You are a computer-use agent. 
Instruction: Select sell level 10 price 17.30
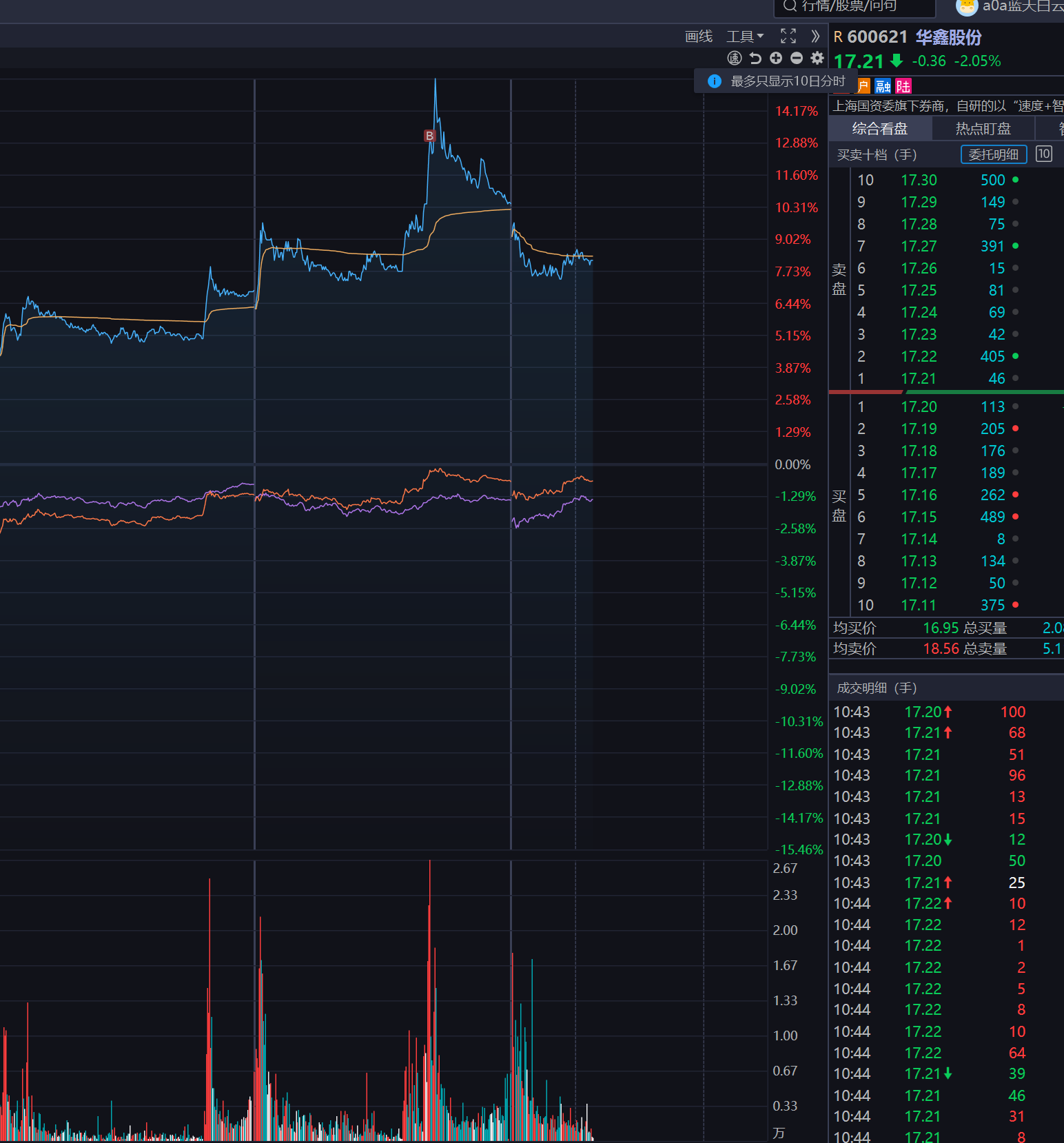[x=919, y=181]
